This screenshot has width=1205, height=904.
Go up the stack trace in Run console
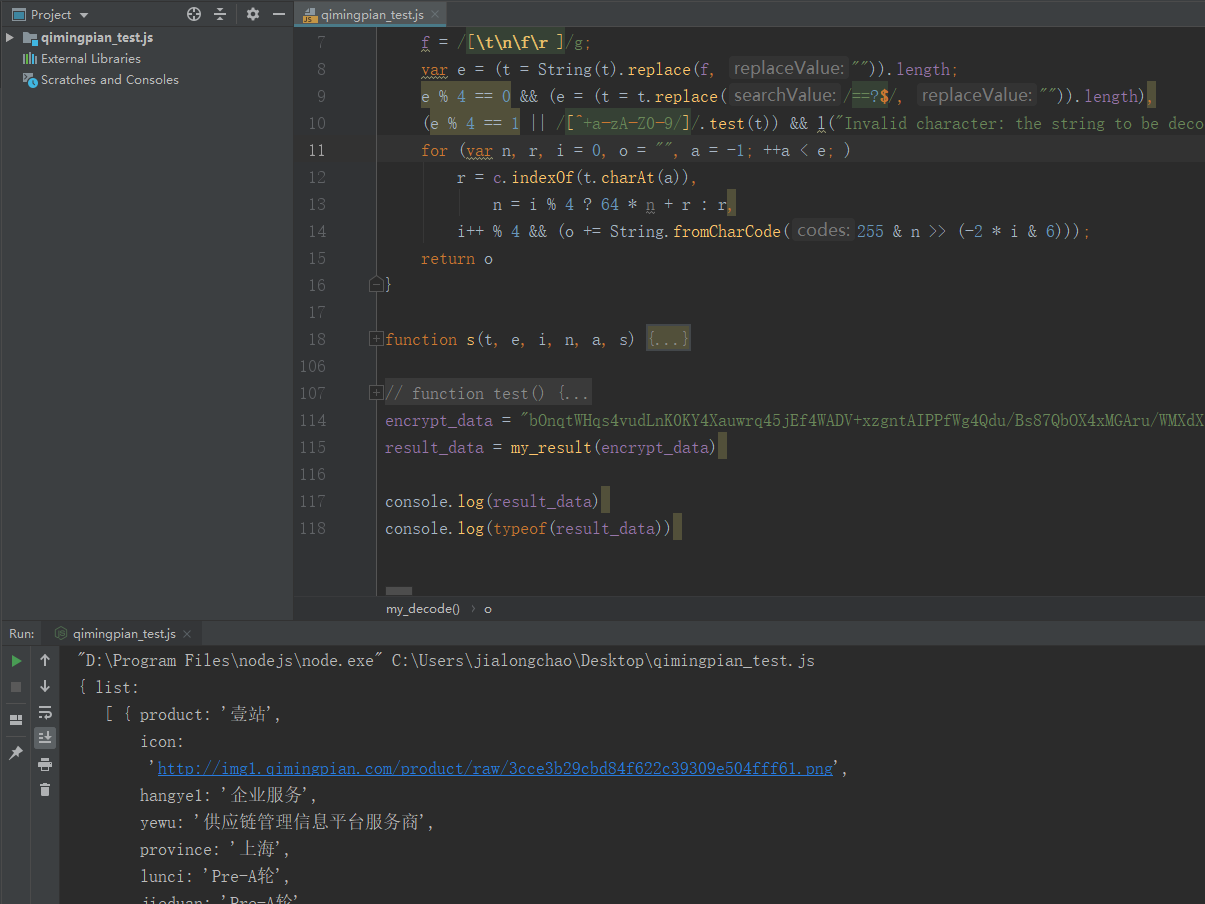tap(45, 660)
